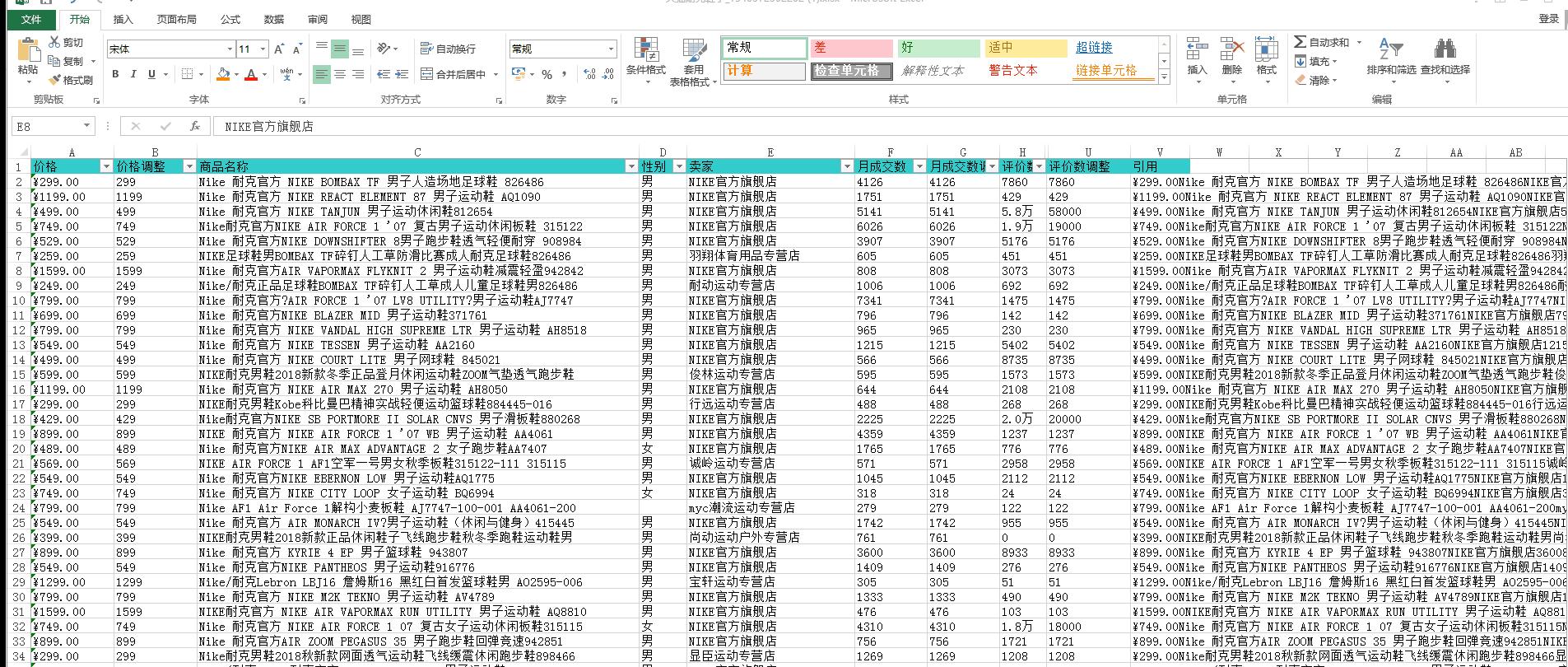Viewport: 1568px width, 667px height.
Task: Toggle underline formatting (U)
Action: (x=151, y=74)
